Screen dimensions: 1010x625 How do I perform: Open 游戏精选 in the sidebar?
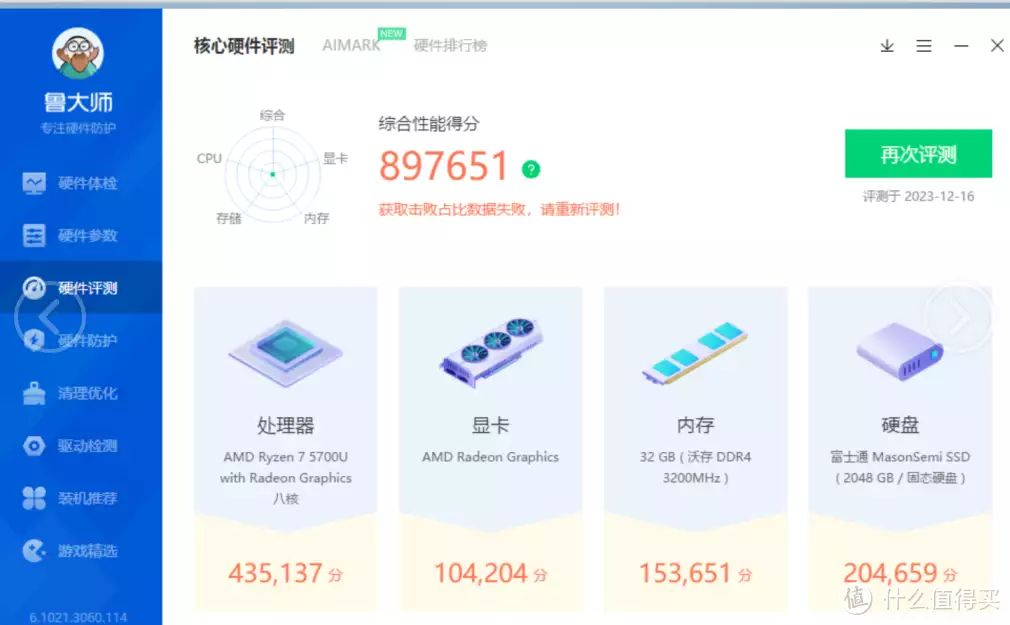tap(81, 551)
